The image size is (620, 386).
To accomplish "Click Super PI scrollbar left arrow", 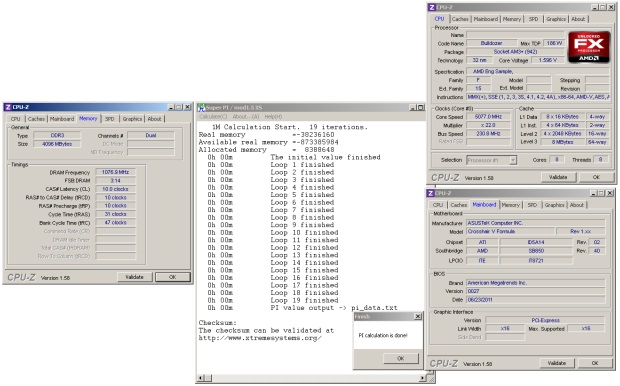I will (200, 378).
